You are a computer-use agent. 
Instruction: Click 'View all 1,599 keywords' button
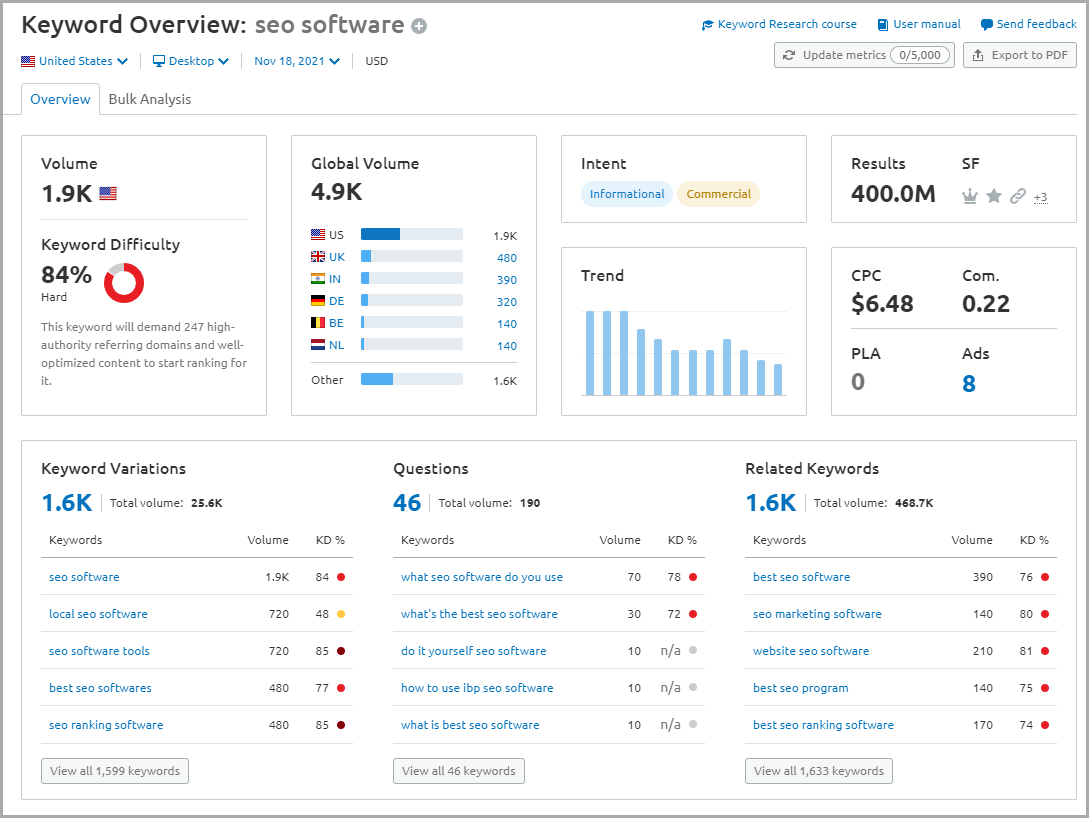114,770
